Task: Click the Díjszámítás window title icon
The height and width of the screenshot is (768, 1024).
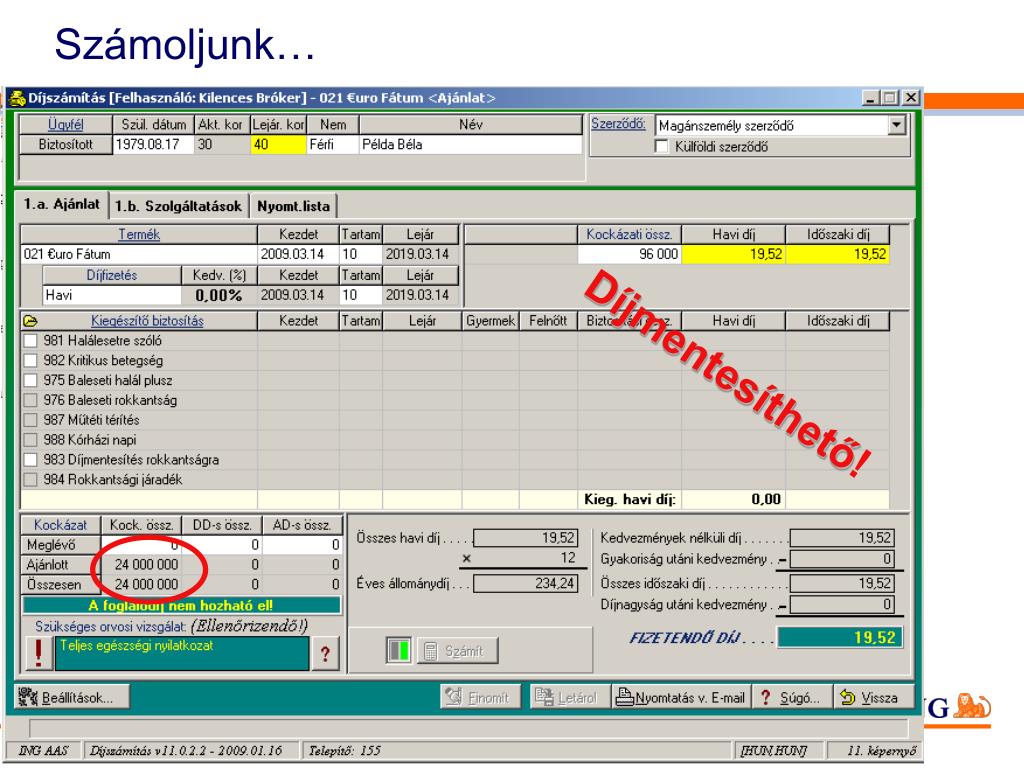Action: [17, 98]
